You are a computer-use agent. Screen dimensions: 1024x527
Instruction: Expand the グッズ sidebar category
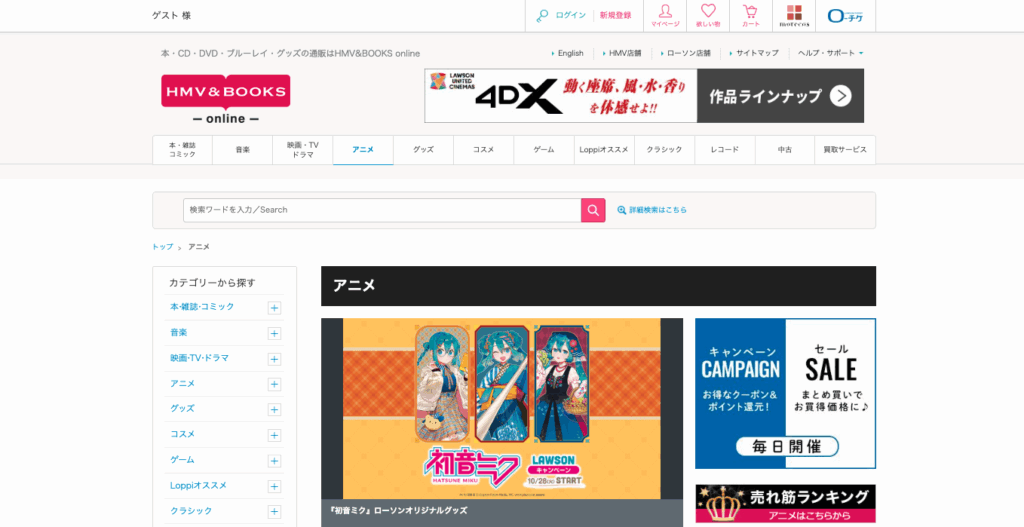(x=274, y=410)
